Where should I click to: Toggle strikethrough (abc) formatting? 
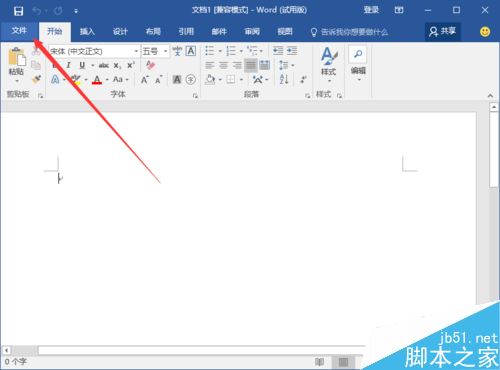pos(104,65)
